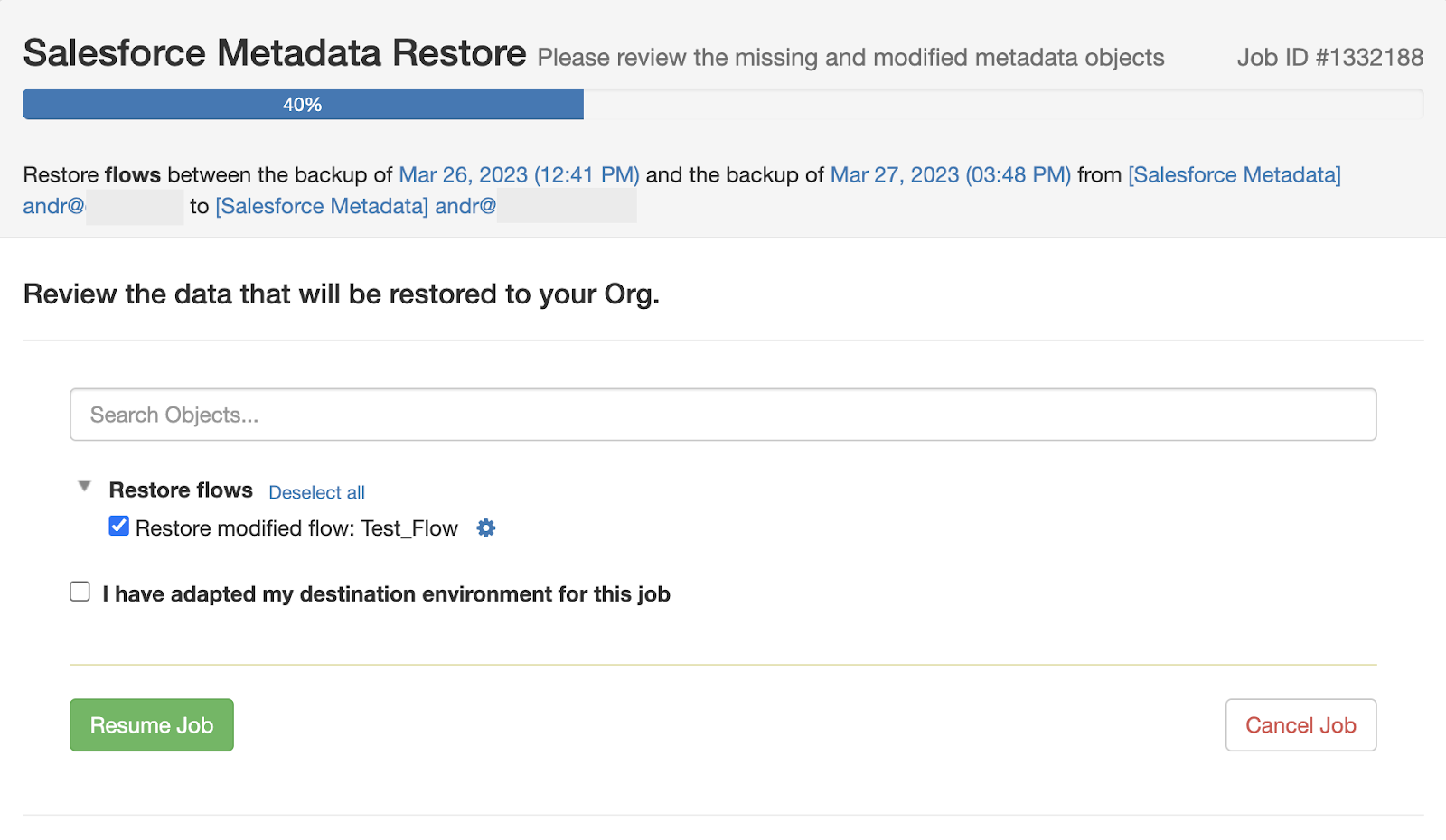Collapse the Restore flows section triangle
The width and height of the screenshot is (1446, 840).
click(x=85, y=486)
